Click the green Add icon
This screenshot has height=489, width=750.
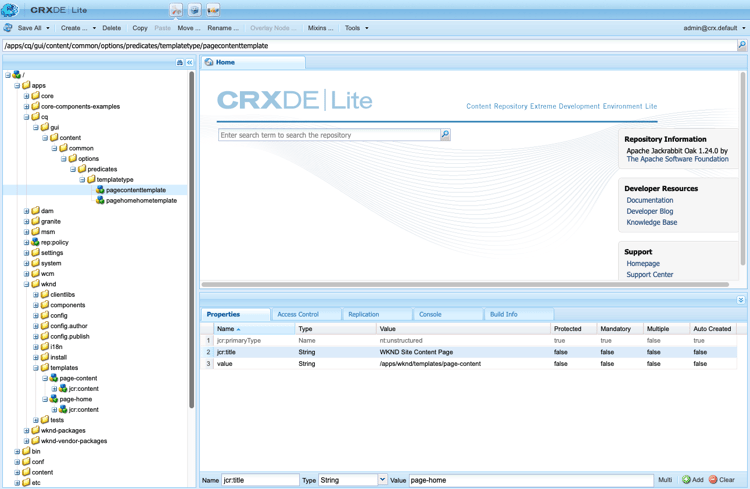[686, 479]
